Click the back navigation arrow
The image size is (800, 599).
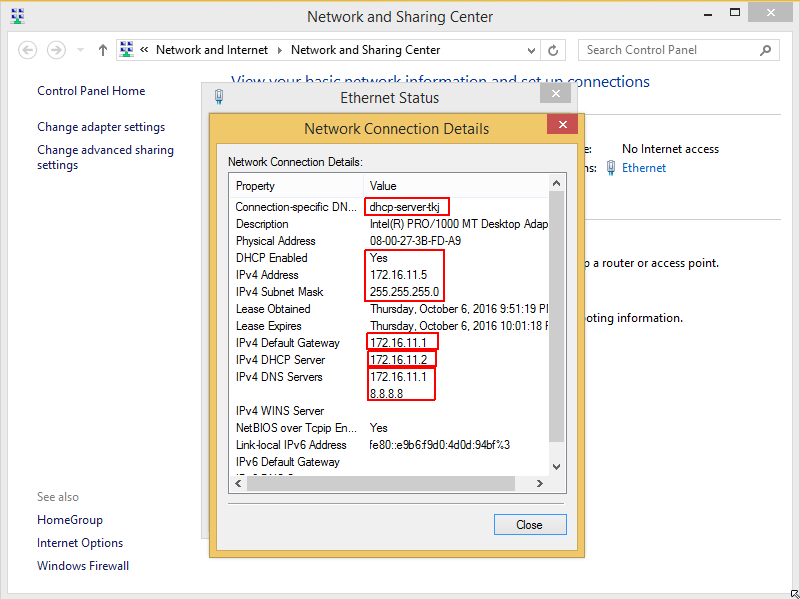(x=27, y=49)
